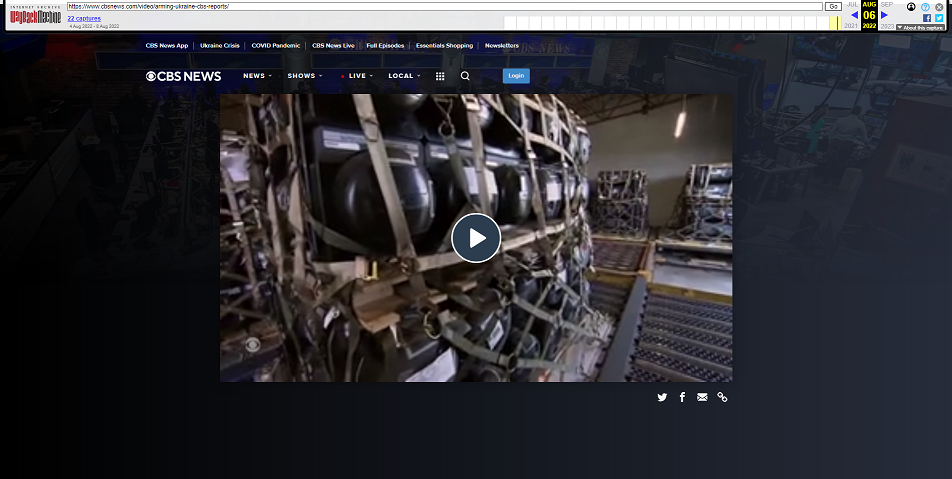Share the video via email icon
Viewport: 952px width, 479px height.
(702, 397)
